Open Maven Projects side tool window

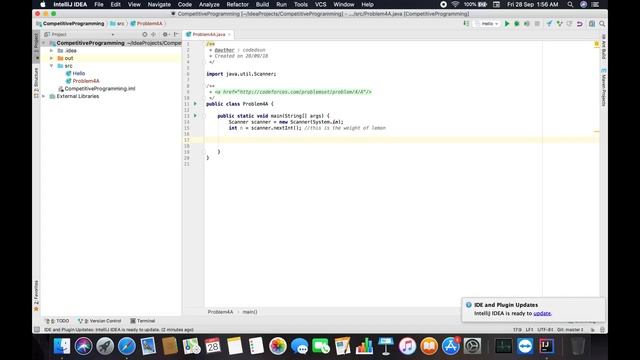604,87
